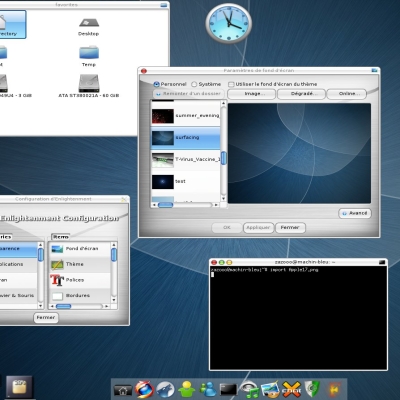
Task: Launch the black terminal icon in the dock
Action: [228, 389]
